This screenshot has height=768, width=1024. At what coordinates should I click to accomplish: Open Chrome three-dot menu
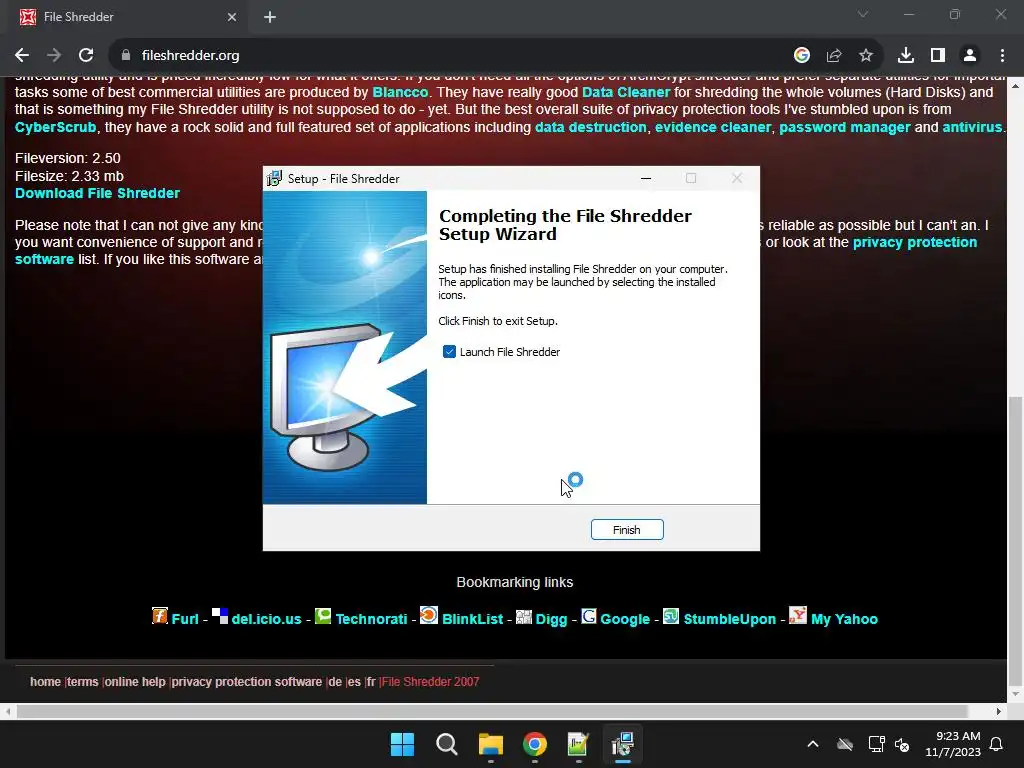click(1002, 56)
